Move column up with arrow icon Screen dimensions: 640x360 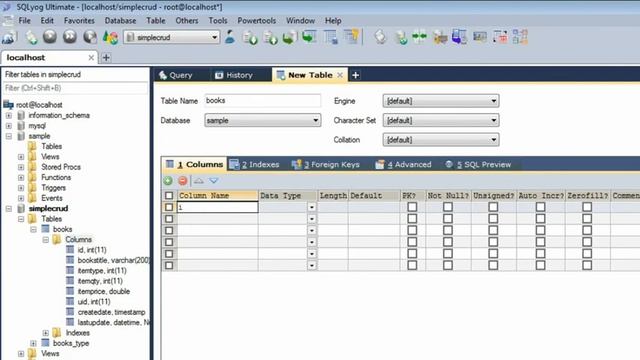(199, 180)
